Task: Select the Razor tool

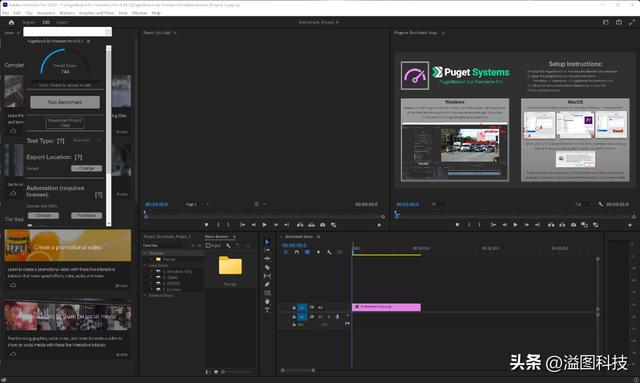Action: [x=267, y=267]
